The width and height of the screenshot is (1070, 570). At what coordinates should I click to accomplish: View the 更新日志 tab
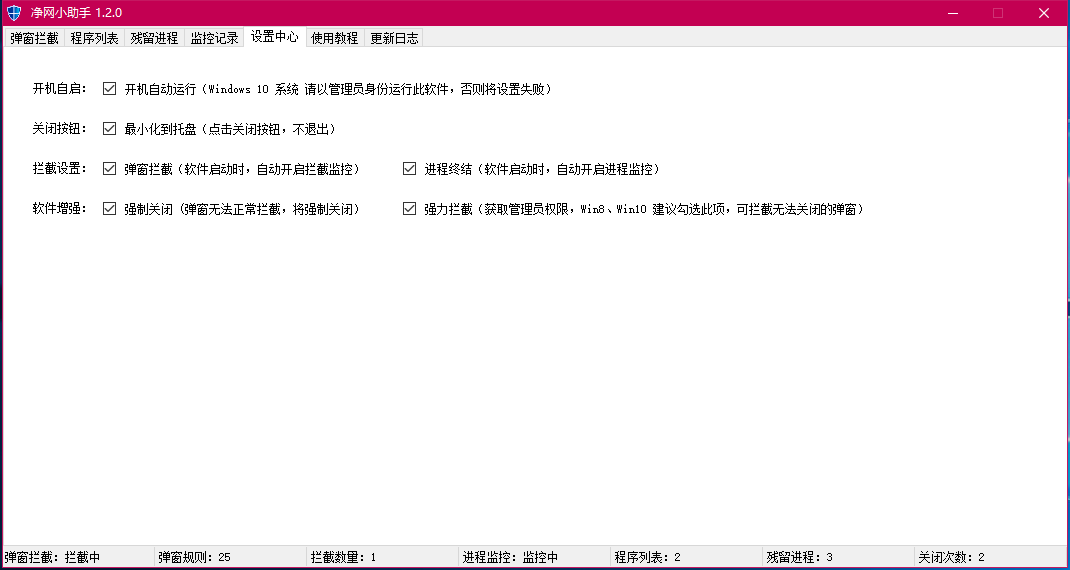pos(394,38)
